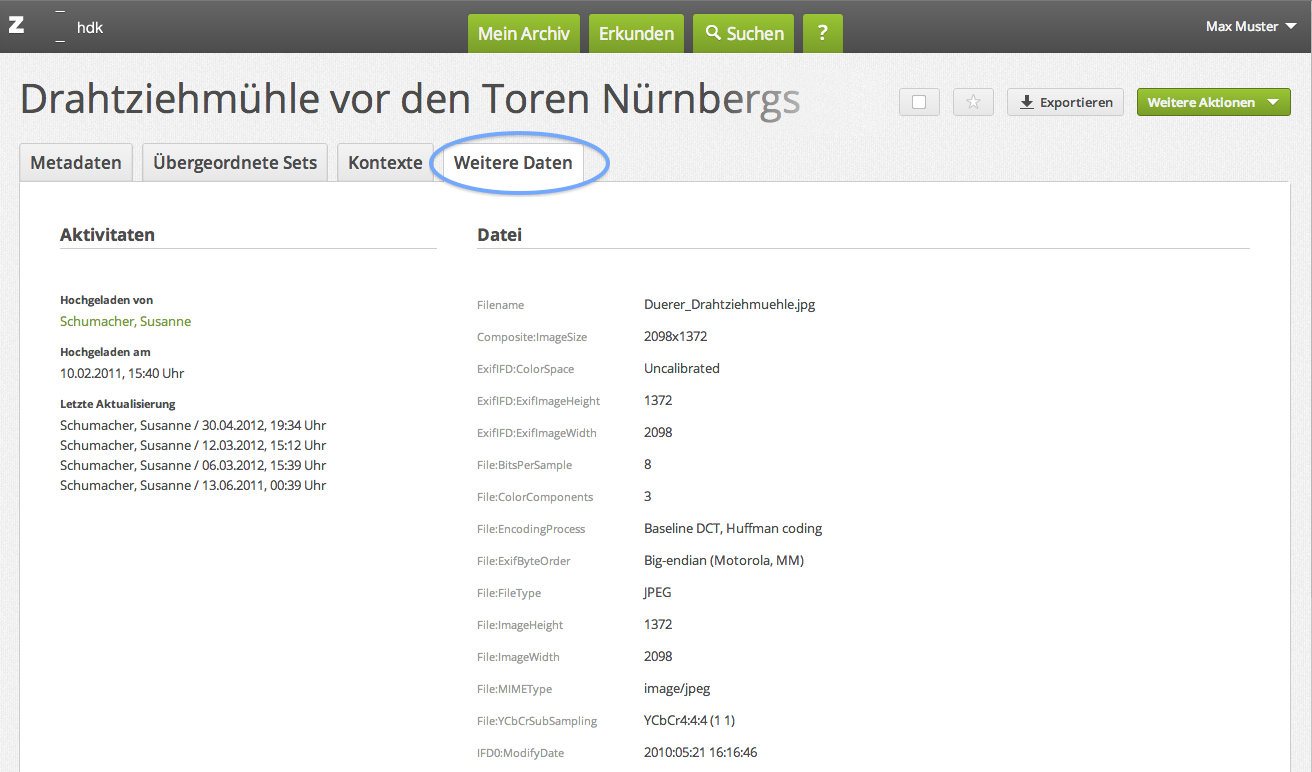
Task: Select the Kontexte tab
Action: pyautogui.click(x=385, y=163)
